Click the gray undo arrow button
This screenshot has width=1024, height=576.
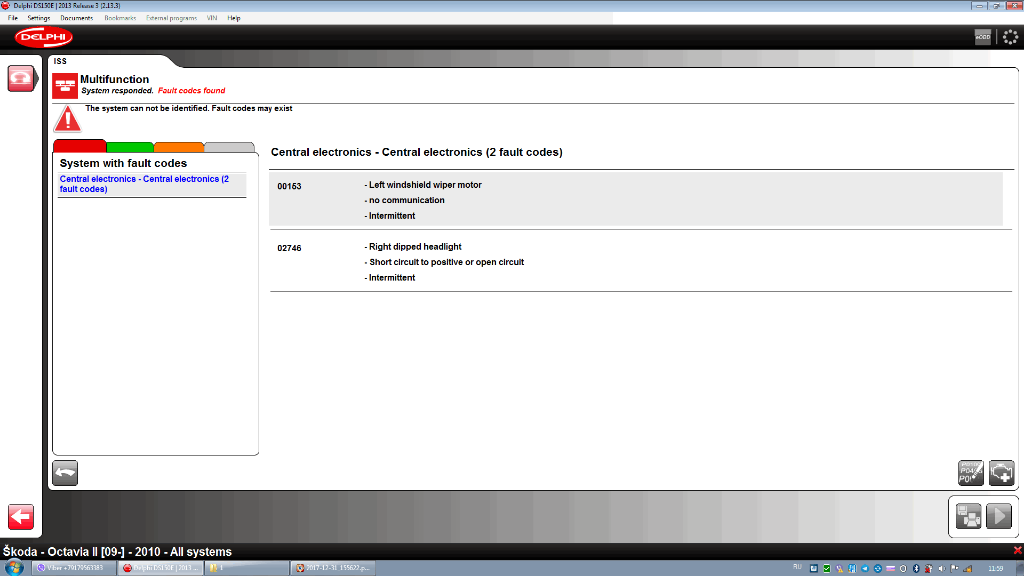pos(65,473)
